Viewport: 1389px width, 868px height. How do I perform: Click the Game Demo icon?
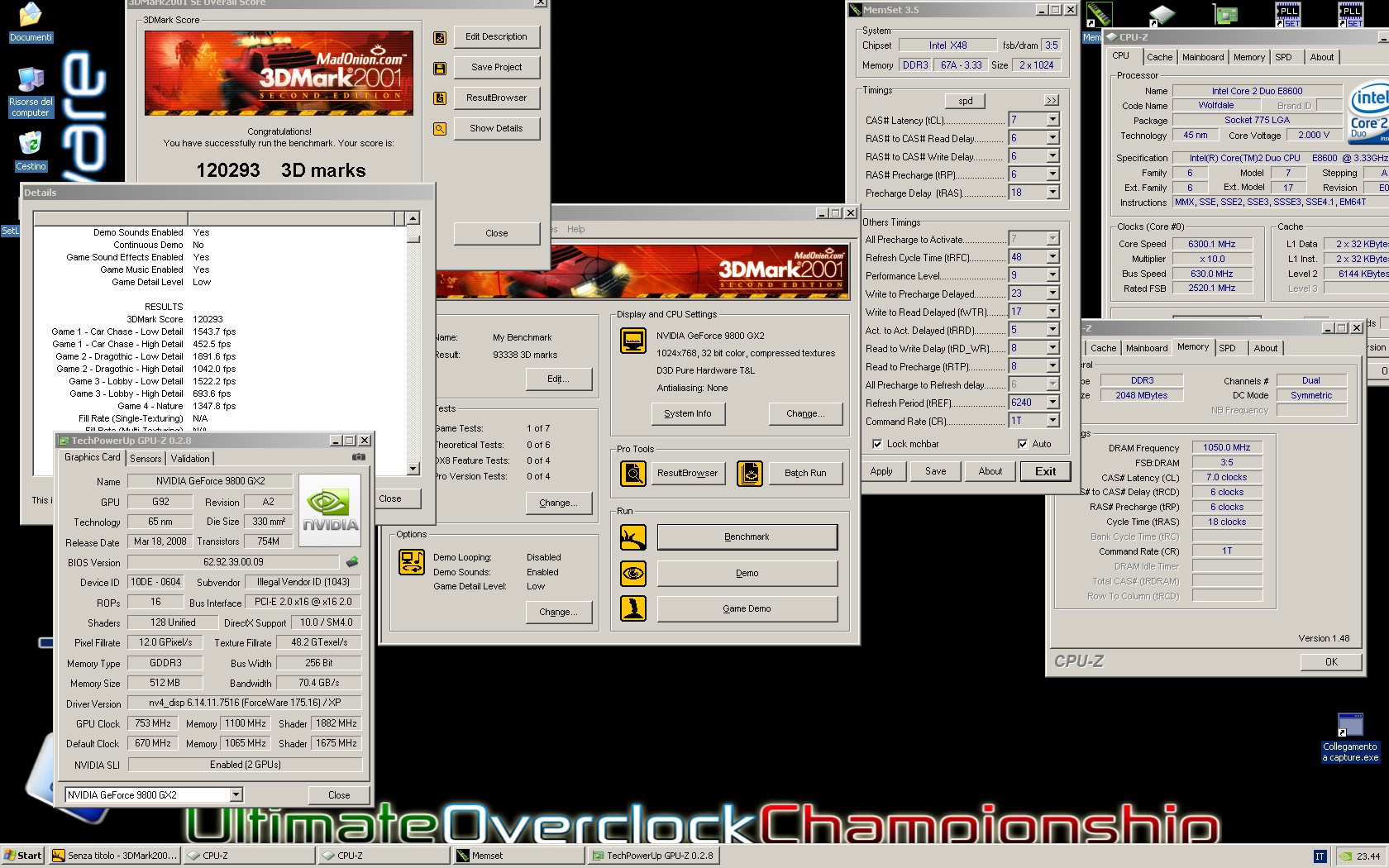pyautogui.click(x=633, y=608)
